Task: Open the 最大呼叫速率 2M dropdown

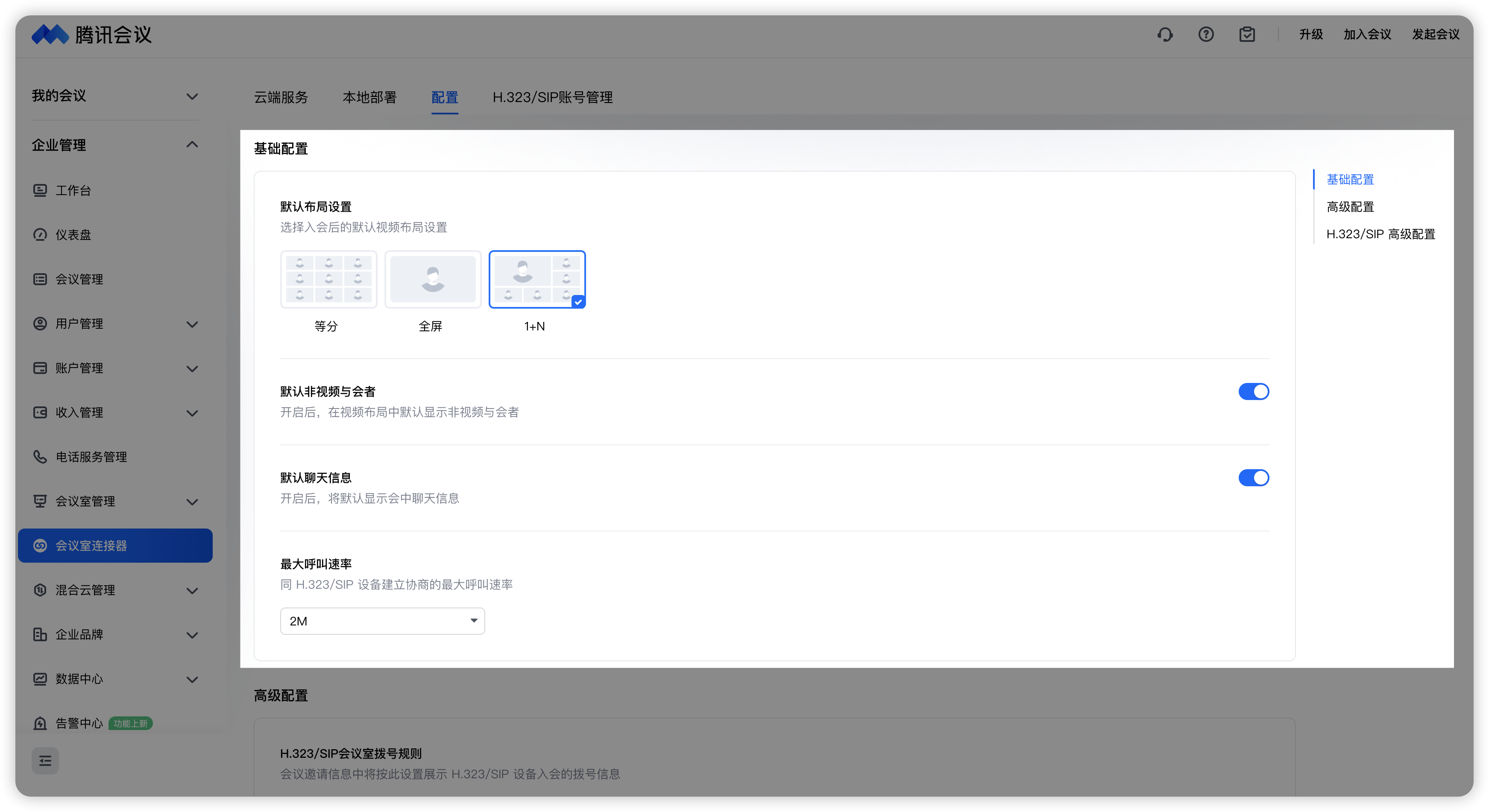Action: point(382,621)
